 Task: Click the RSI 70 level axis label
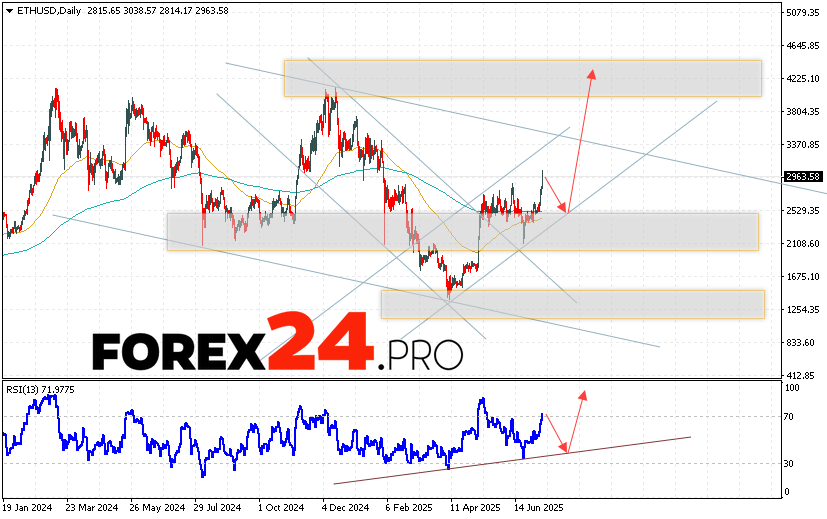coord(789,417)
